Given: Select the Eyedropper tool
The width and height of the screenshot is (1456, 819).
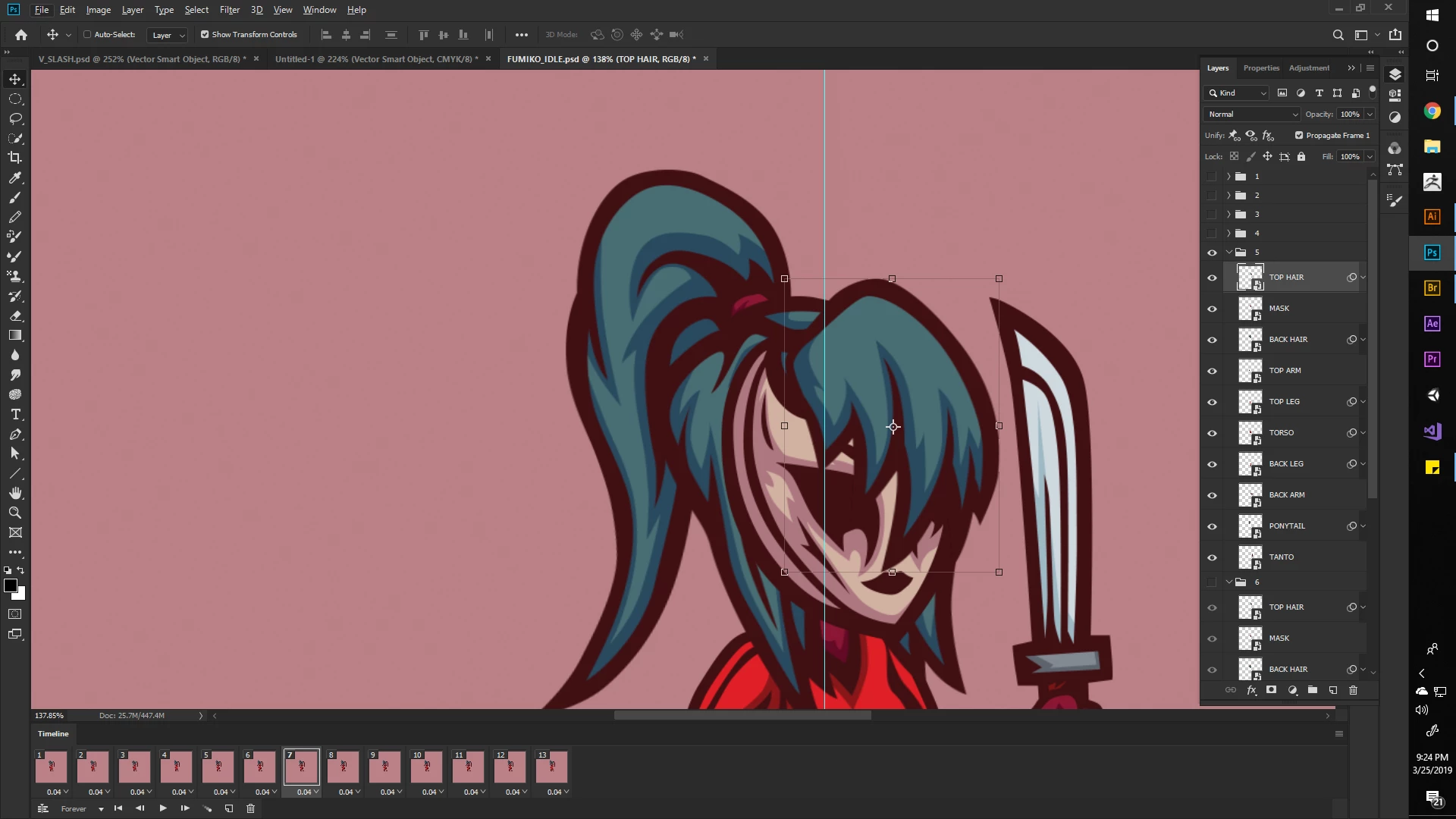Looking at the screenshot, I should 15,177.
